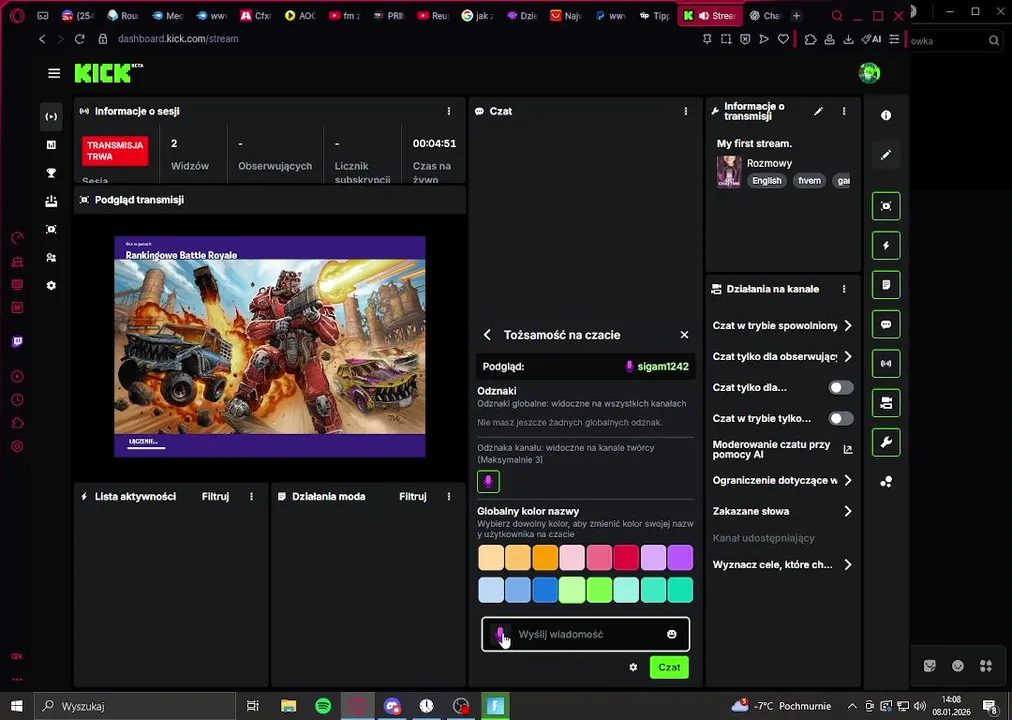Click the info icon in right toolbar
Viewport: 1012px width, 720px height.
(x=886, y=115)
